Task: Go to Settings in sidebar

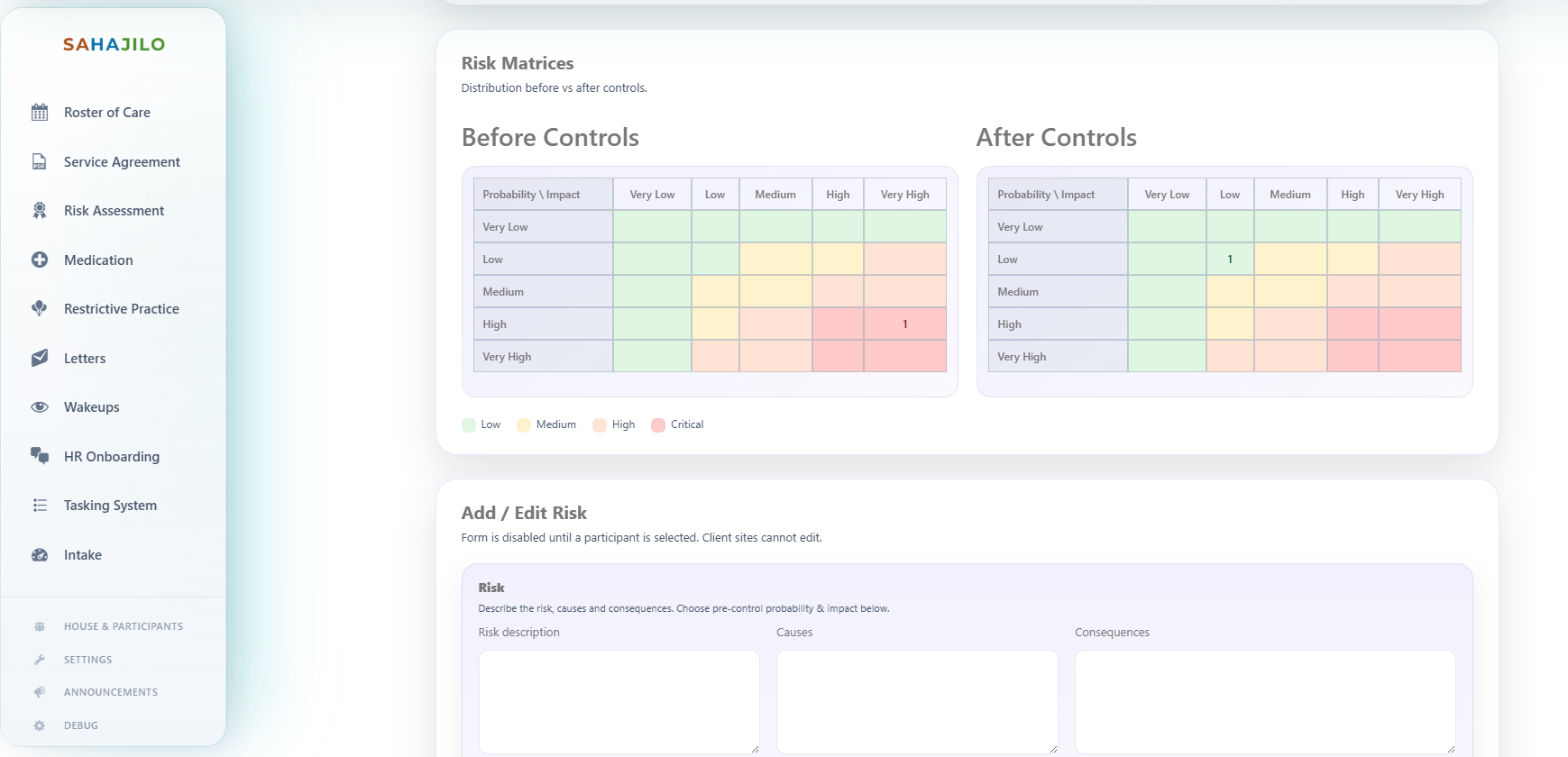Action: (87, 660)
